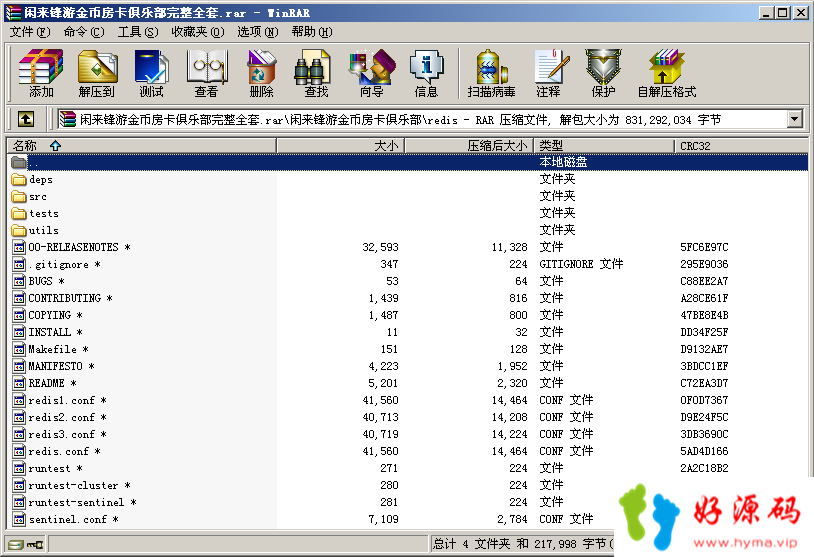Click the SFX (自解压格式) toolbar icon
814x557 pixels.
point(667,73)
